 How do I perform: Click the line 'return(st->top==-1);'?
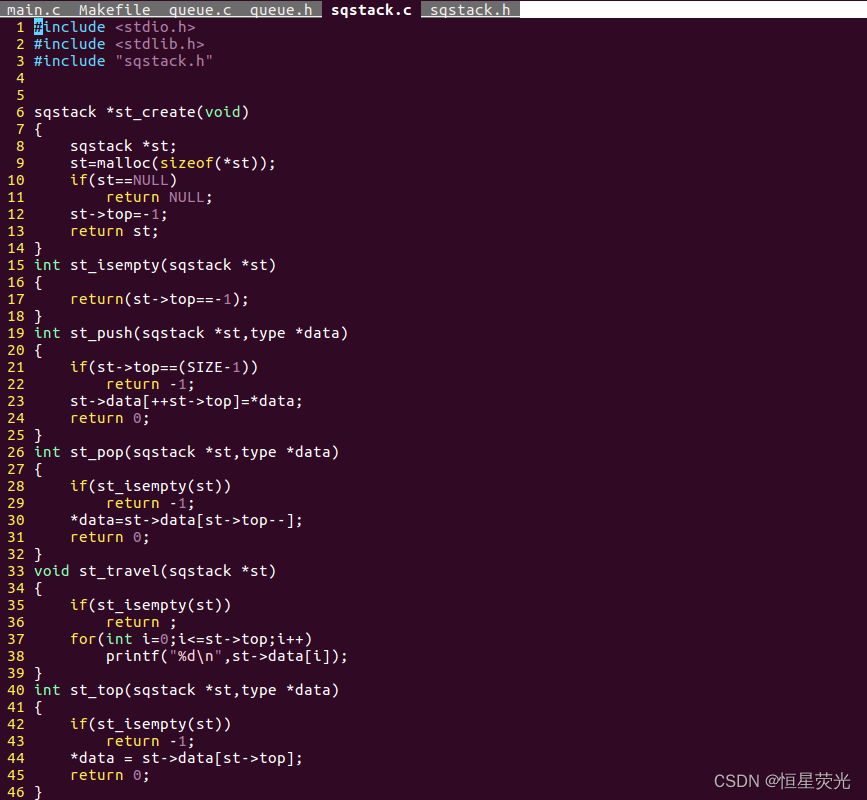(x=159, y=299)
